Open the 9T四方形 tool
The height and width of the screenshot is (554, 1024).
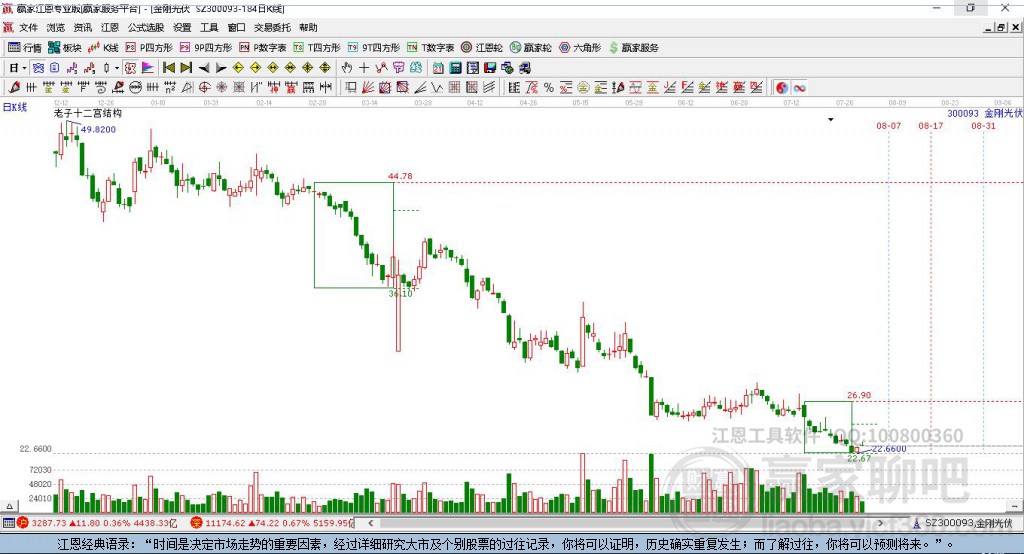374,48
